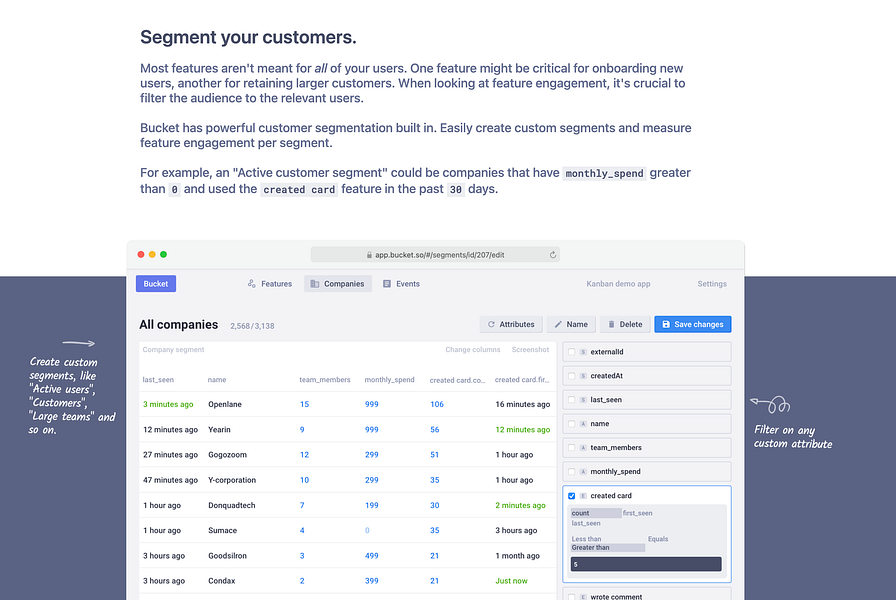Sort by monthly_spend column header
Viewport: 896px width, 600px height.
(x=389, y=380)
